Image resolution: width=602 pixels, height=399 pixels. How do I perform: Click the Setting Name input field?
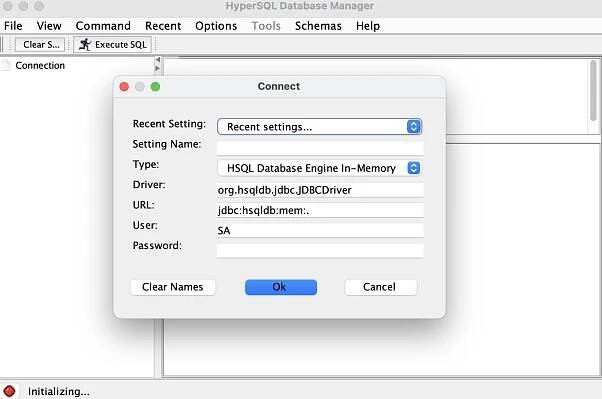(x=320, y=148)
